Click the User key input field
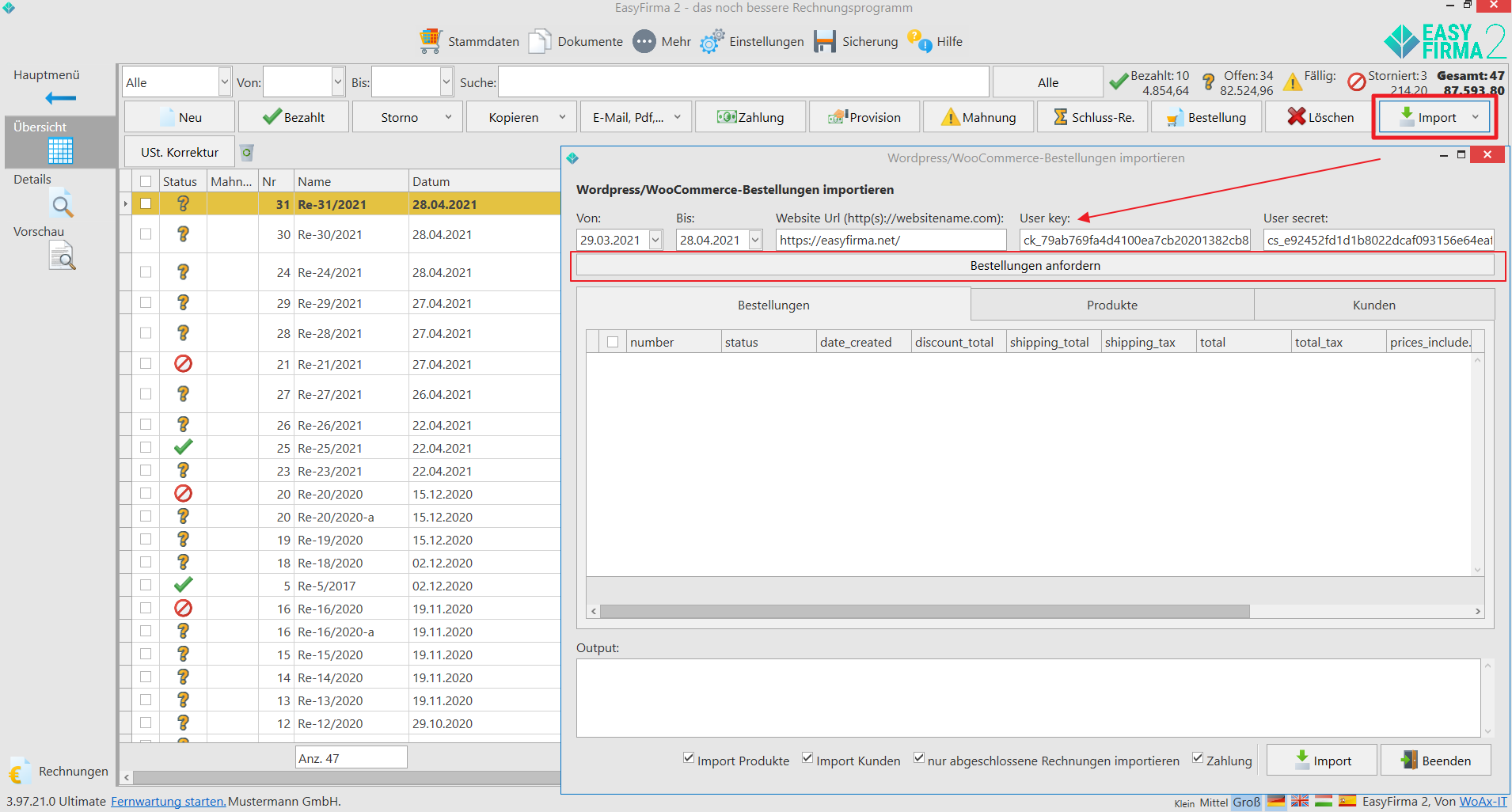 pos(1135,240)
